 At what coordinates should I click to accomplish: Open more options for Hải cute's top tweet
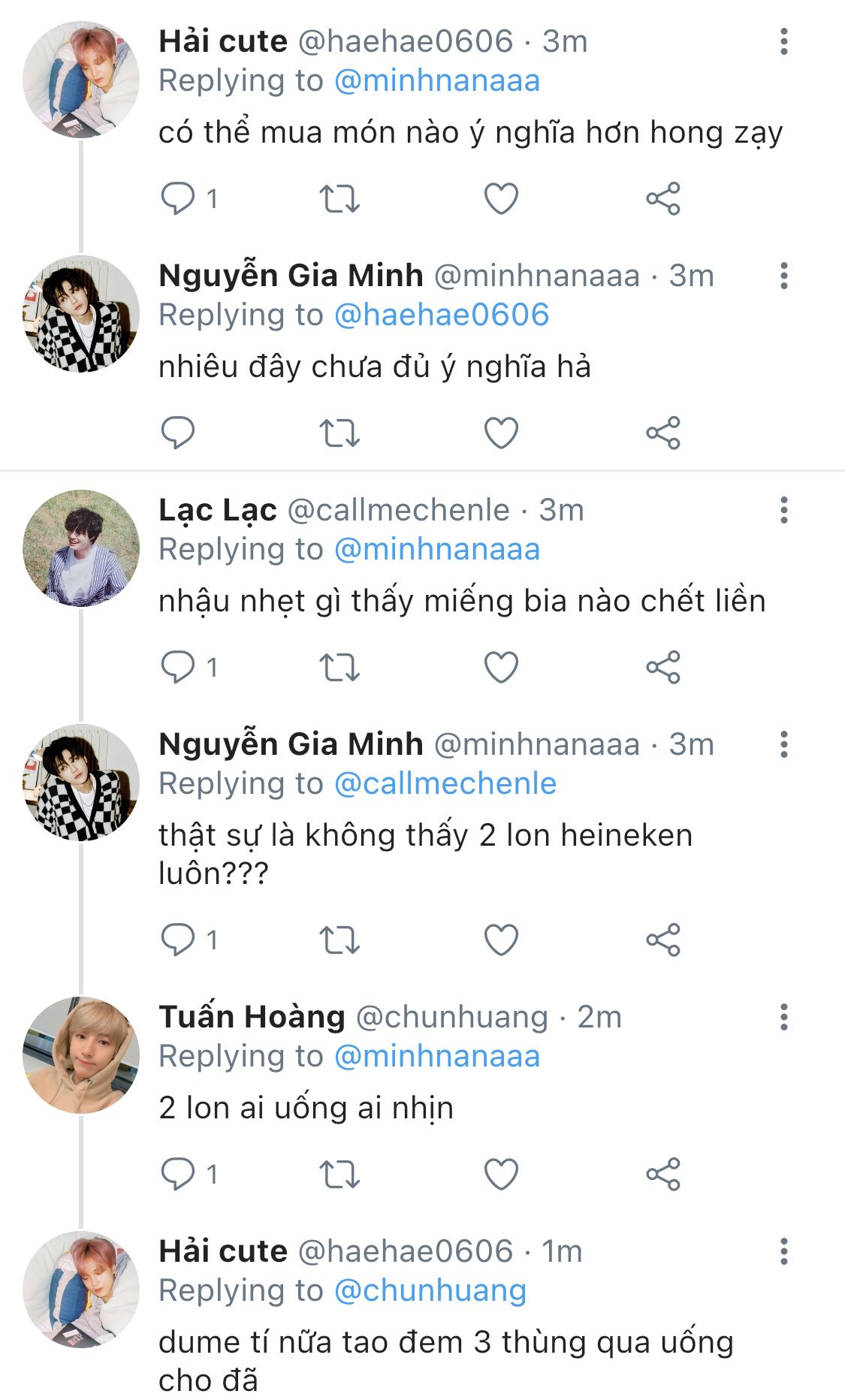(783, 41)
